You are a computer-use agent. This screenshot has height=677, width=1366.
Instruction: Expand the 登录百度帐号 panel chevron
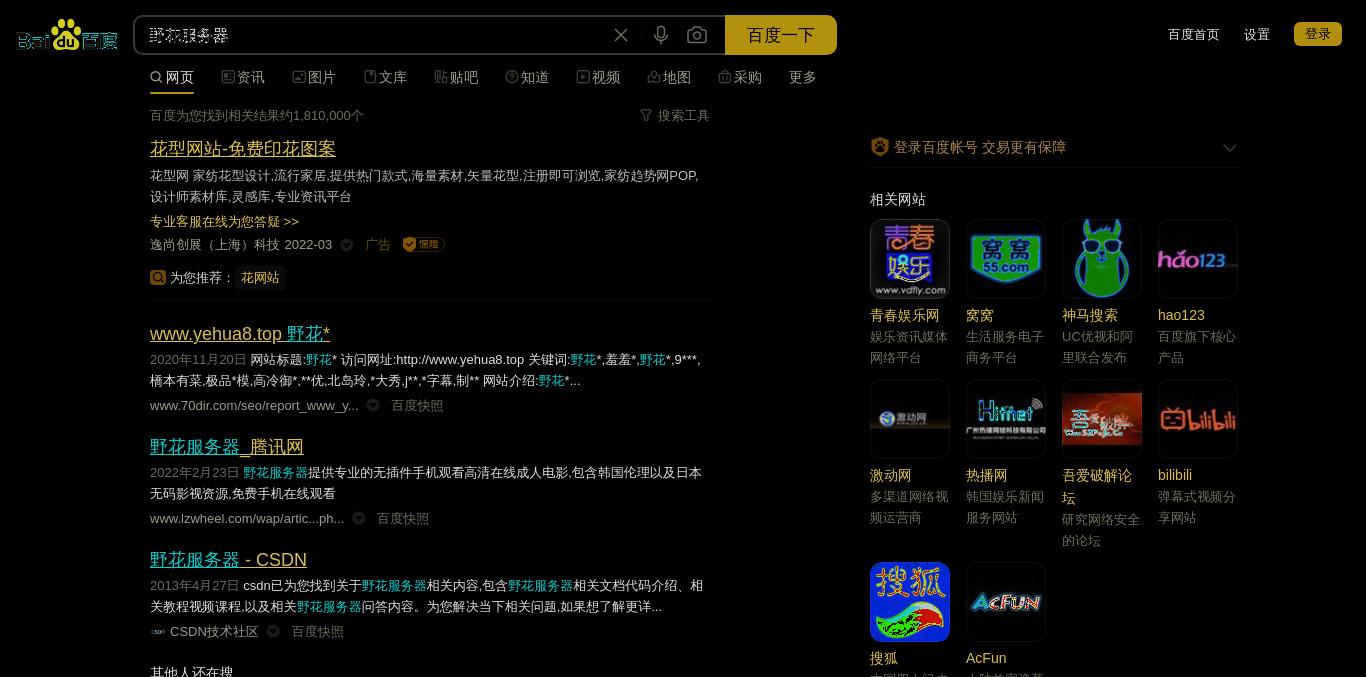click(1230, 148)
